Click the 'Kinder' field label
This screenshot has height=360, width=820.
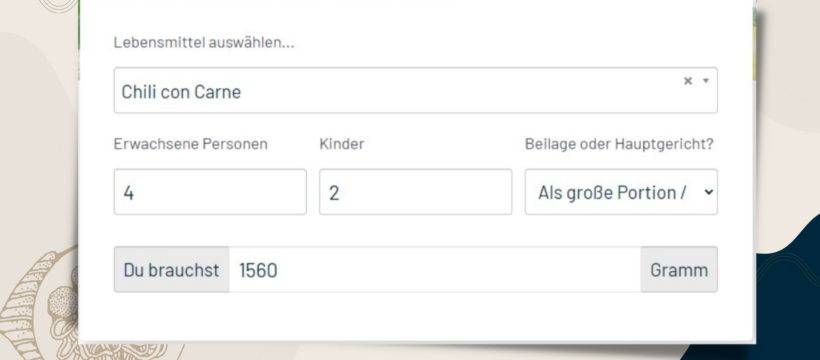coord(341,144)
